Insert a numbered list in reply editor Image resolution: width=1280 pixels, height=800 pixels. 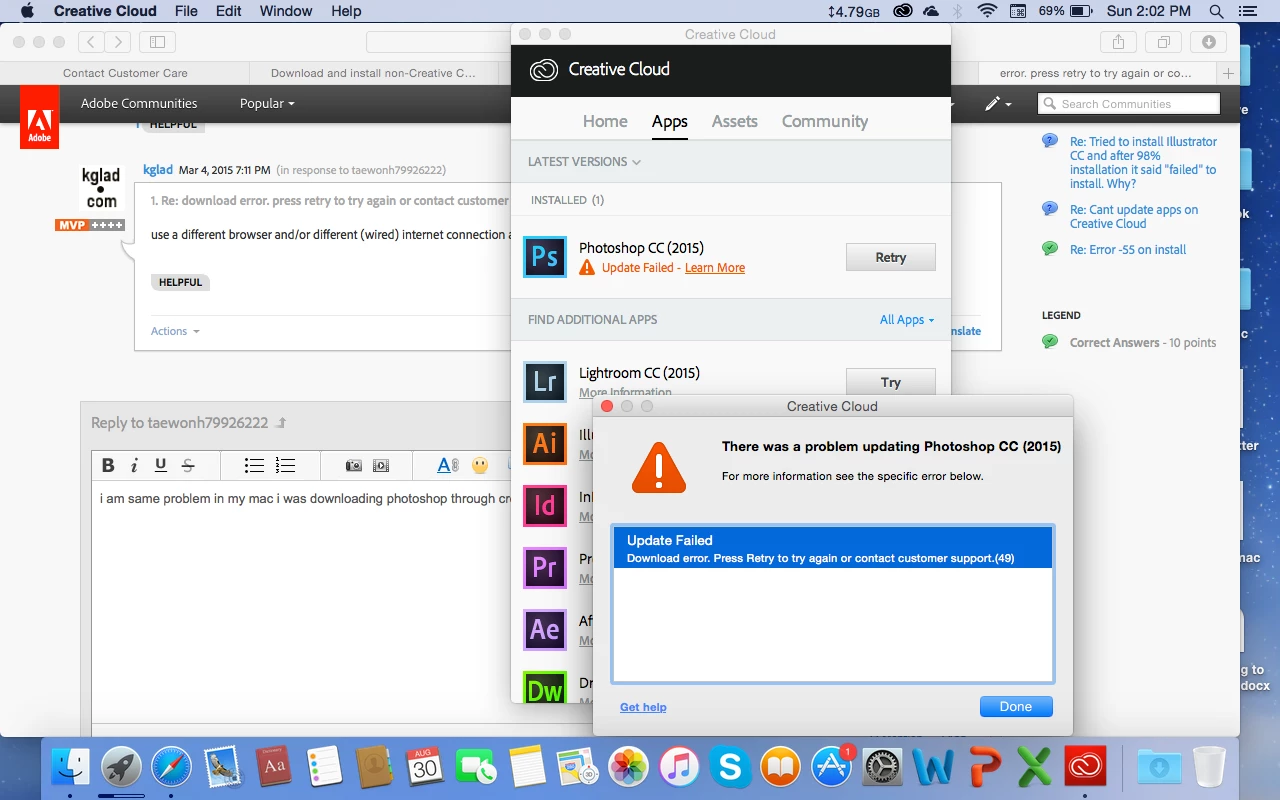pyautogui.click(x=285, y=465)
